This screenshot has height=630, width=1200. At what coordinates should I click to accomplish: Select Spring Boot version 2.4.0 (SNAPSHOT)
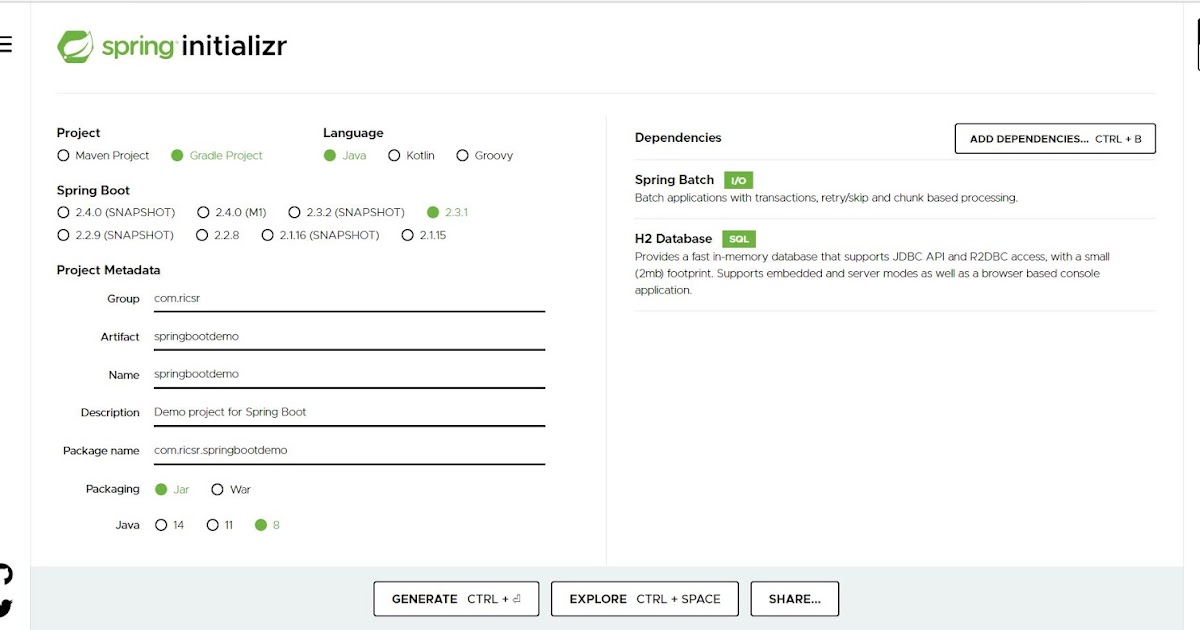61,212
